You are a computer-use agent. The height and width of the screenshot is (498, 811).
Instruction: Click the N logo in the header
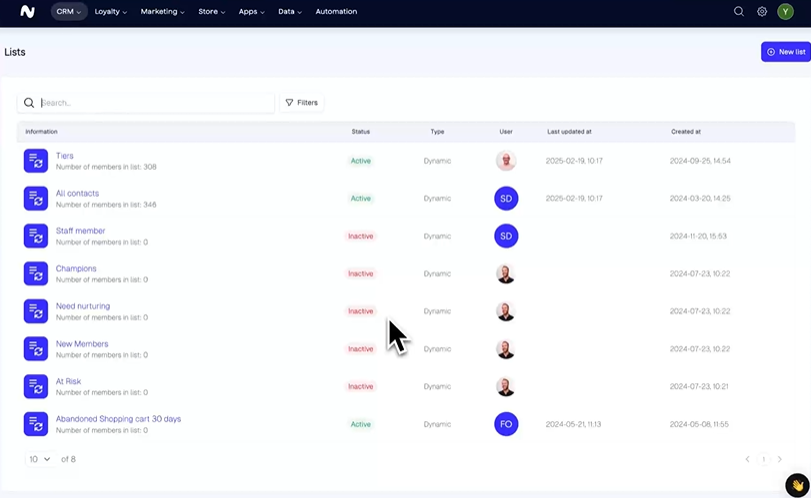[27, 11]
